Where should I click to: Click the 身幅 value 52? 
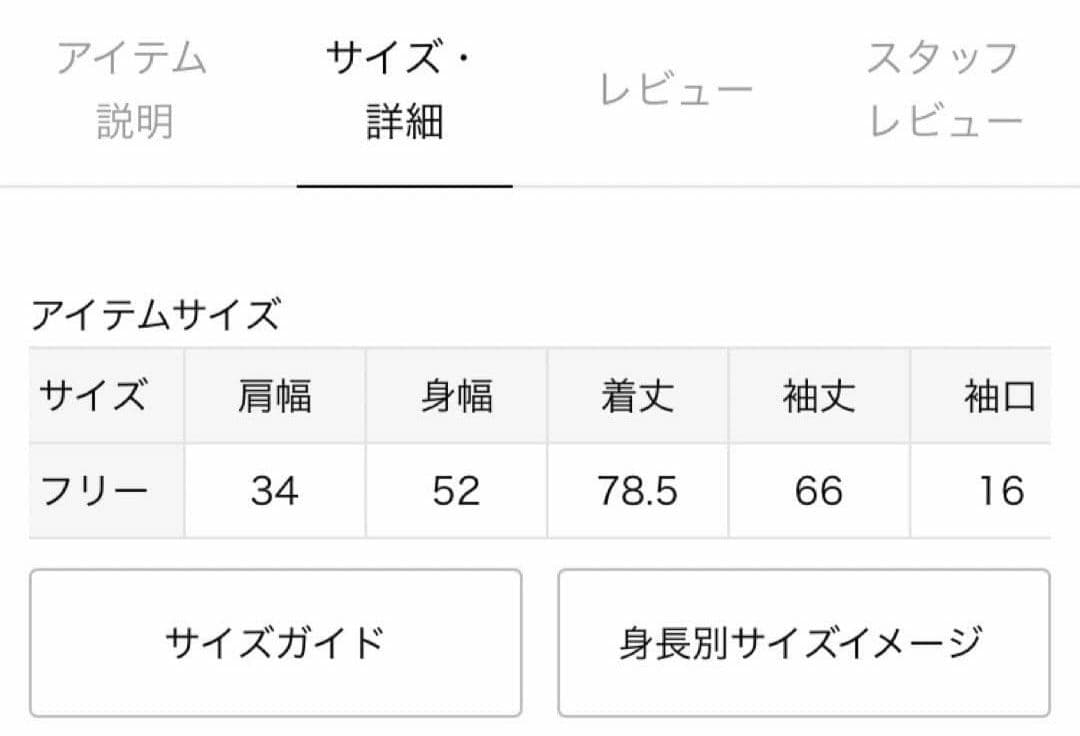[457, 491]
